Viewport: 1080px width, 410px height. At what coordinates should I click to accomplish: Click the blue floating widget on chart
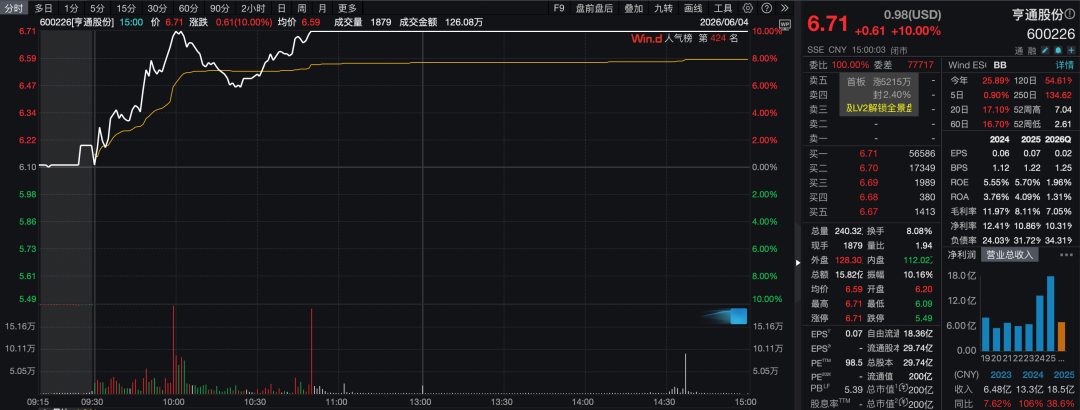coord(738,316)
